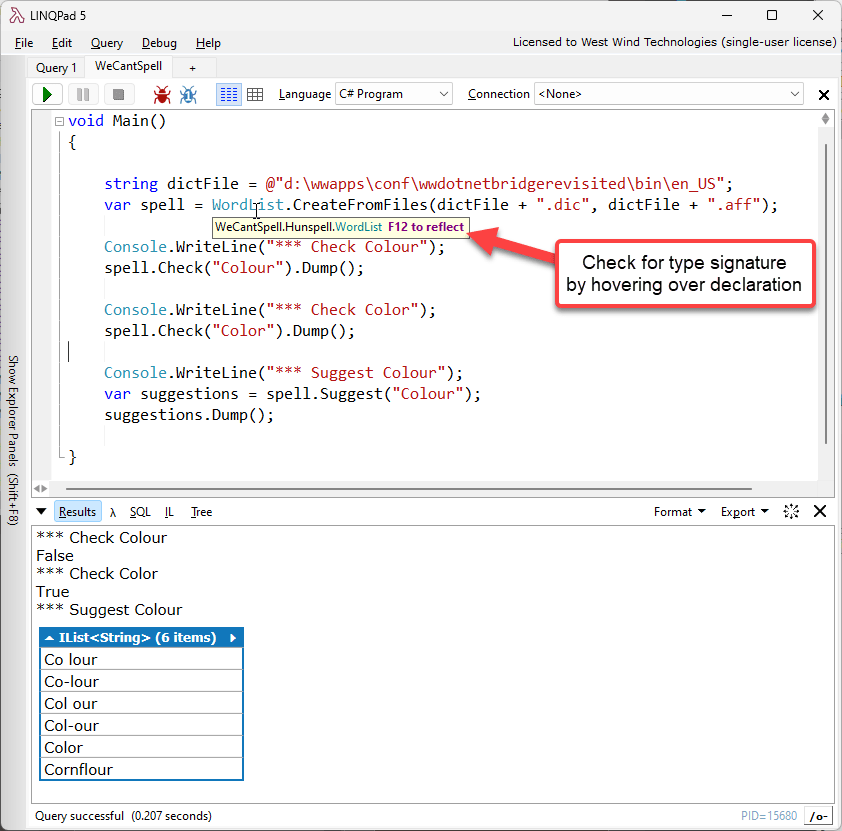Close the query with the toolbar X
The image size is (842, 831).
(x=824, y=95)
